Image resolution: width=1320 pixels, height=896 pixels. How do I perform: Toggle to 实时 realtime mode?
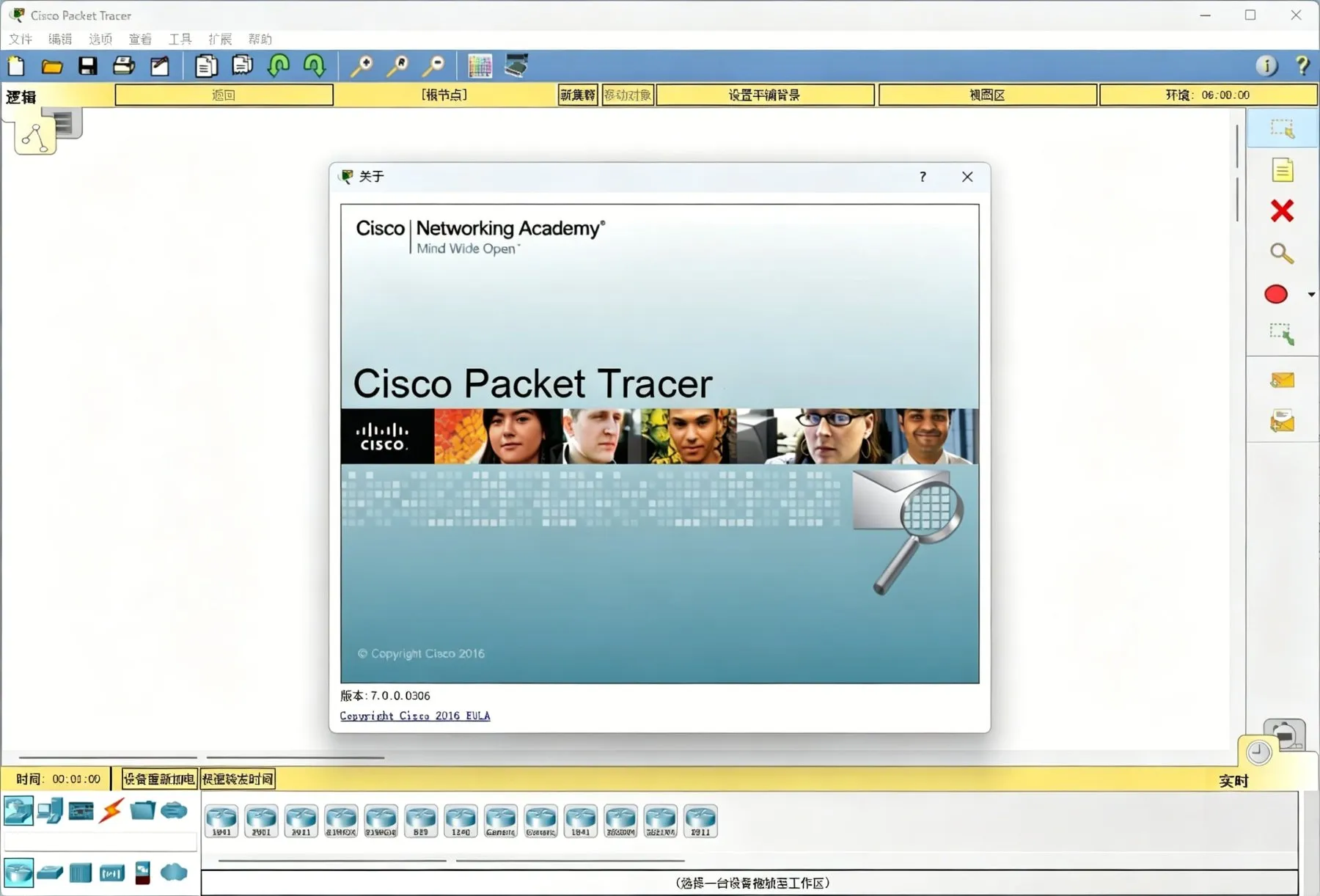pos(1233,781)
